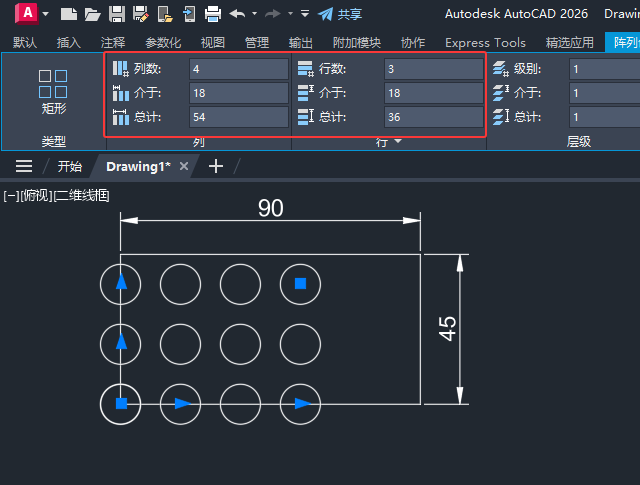Click the Save As icon
The width and height of the screenshot is (640, 485).
(141, 14)
